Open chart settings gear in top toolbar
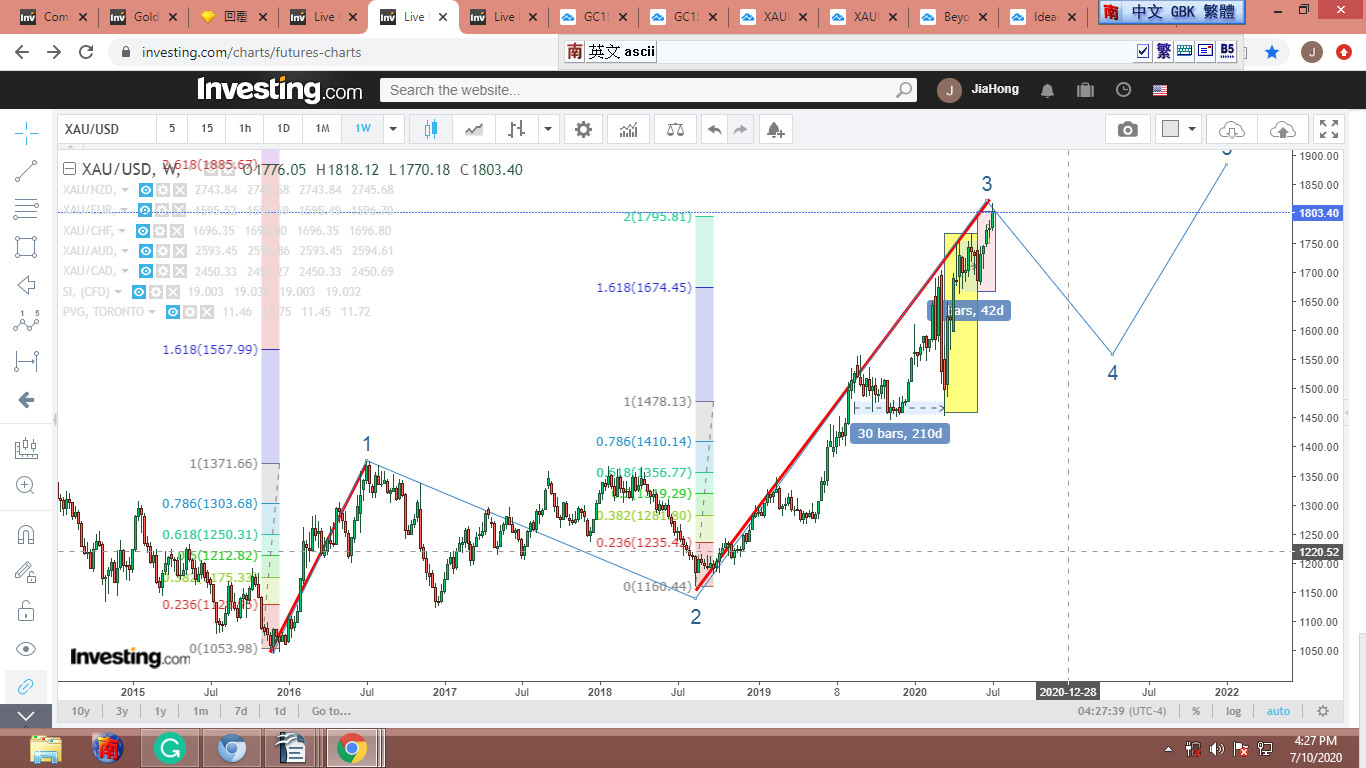Screen dimensions: 1366x768 point(583,129)
